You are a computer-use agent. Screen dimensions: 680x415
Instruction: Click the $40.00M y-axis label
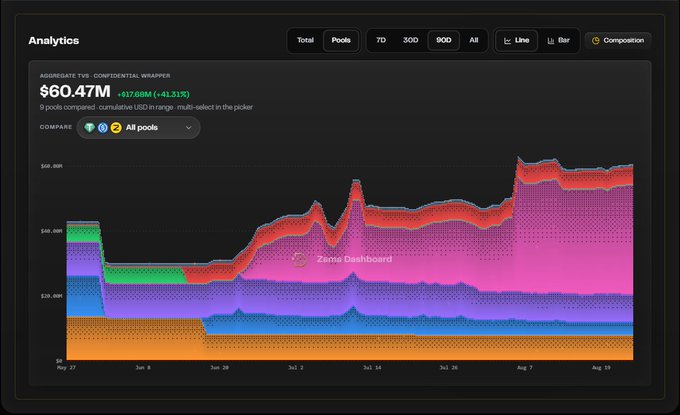pyautogui.click(x=52, y=231)
